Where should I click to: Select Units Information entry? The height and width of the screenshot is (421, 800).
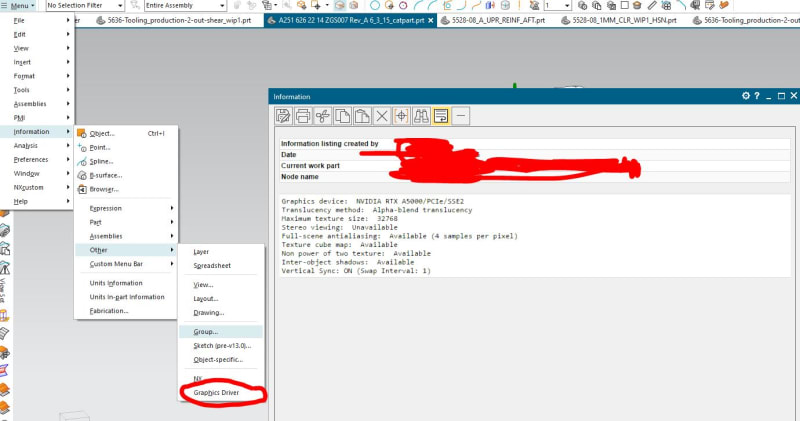126,283
